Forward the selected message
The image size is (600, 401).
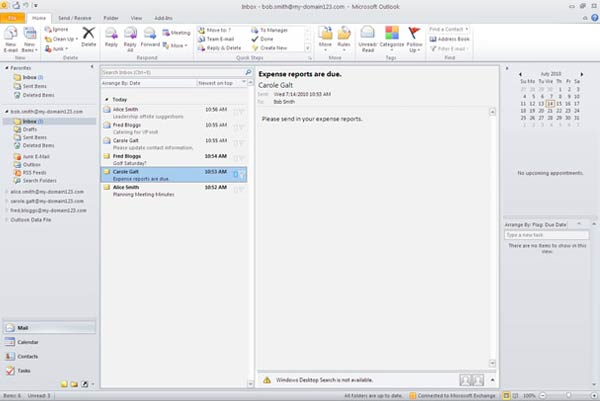coord(150,37)
